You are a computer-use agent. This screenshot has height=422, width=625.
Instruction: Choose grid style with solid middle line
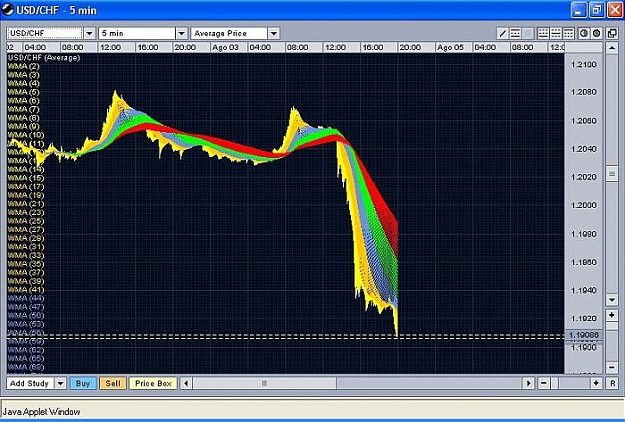556,33
